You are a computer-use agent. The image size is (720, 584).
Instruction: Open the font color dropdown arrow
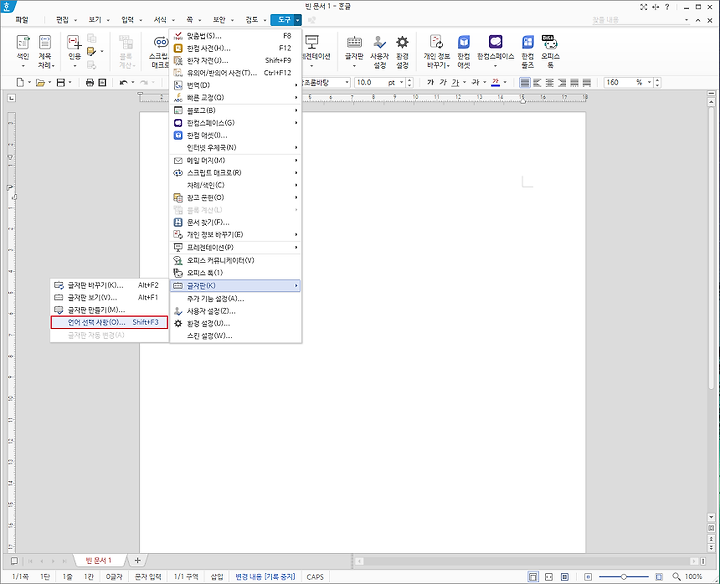(x=505, y=83)
